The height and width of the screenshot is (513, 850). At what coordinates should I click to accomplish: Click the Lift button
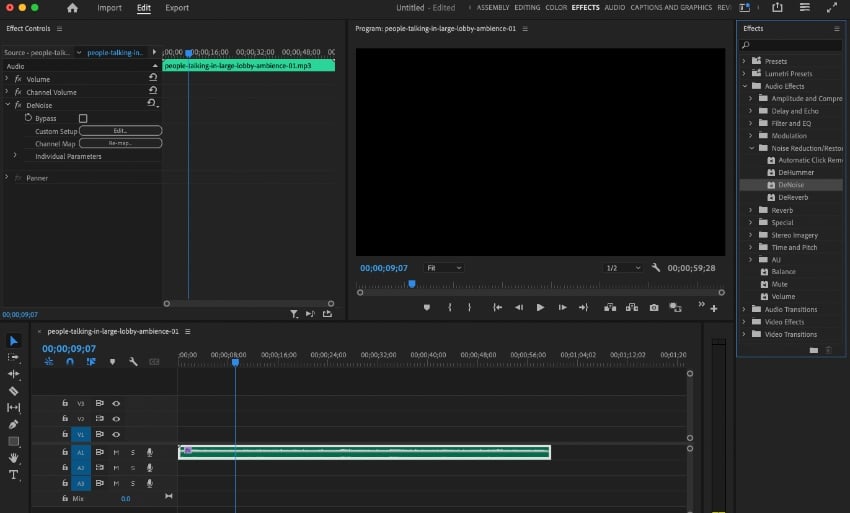(x=610, y=307)
